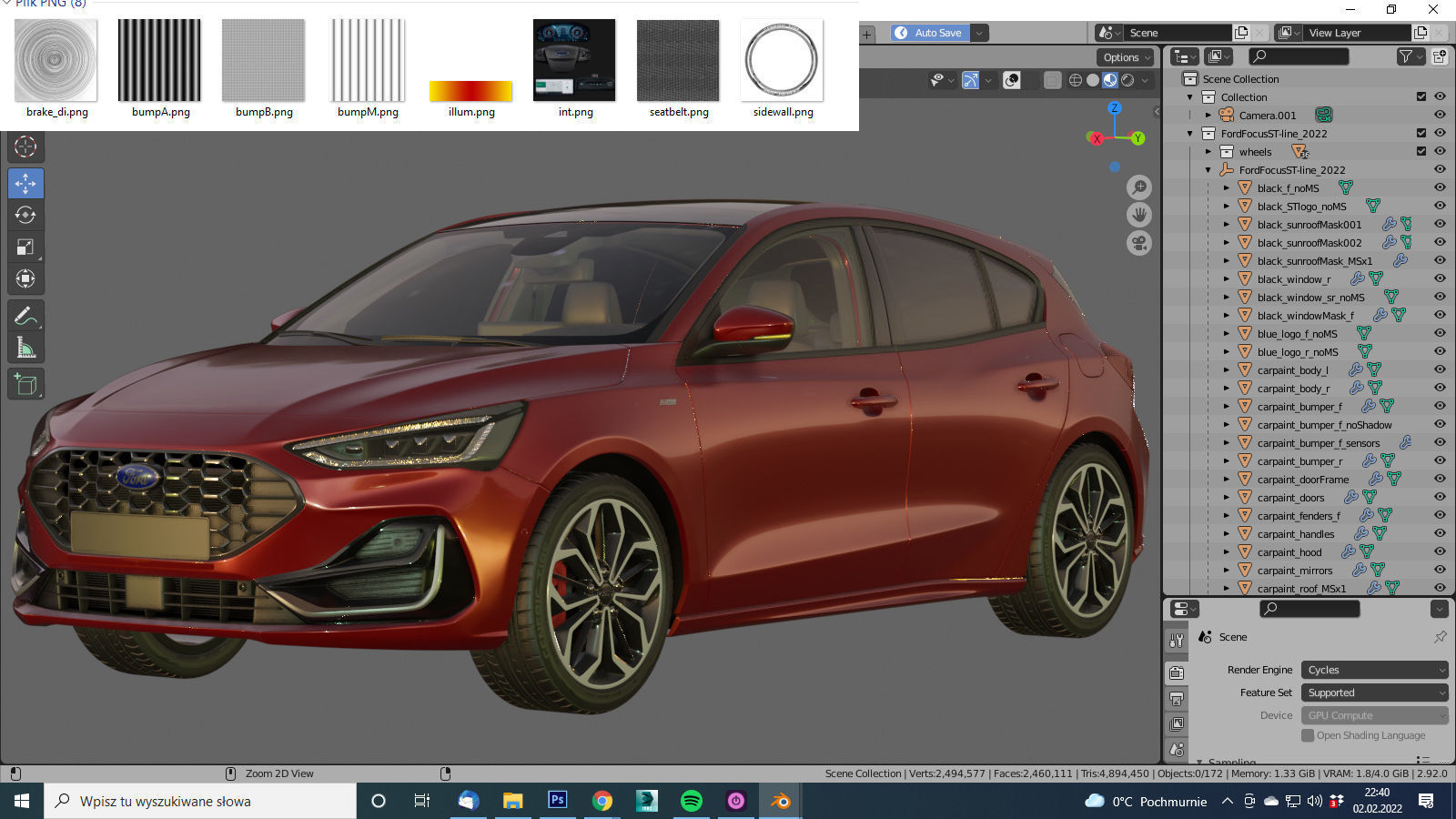Add a new workspace tab with the plus button

click(x=867, y=35)
